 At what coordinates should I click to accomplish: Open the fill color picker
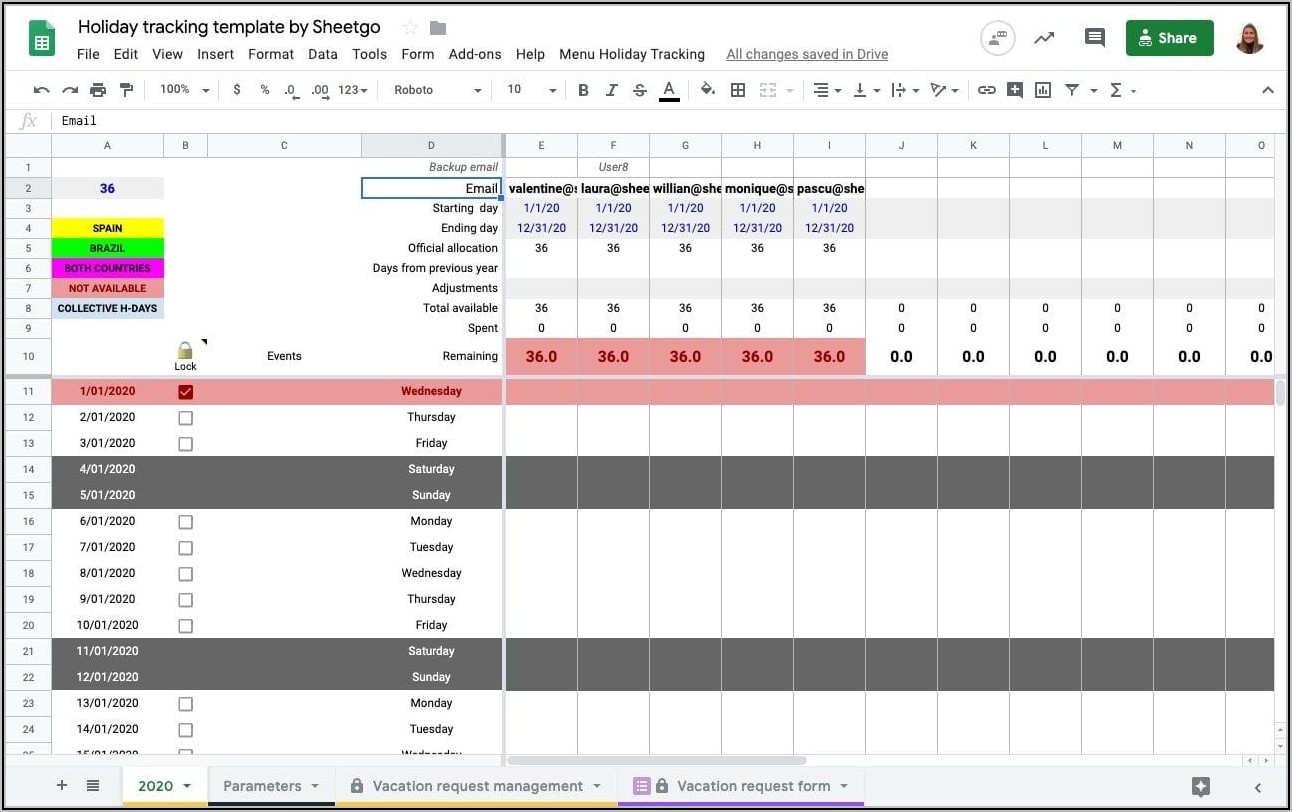[708, 90]
